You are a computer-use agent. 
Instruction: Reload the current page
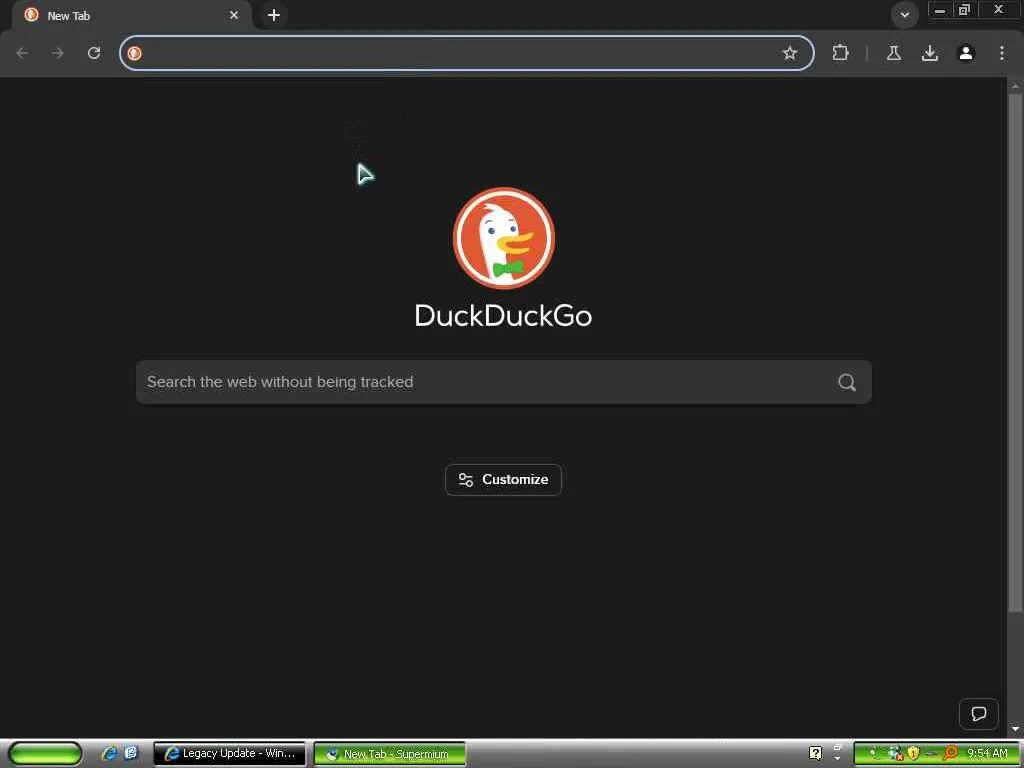click(94, 54)
